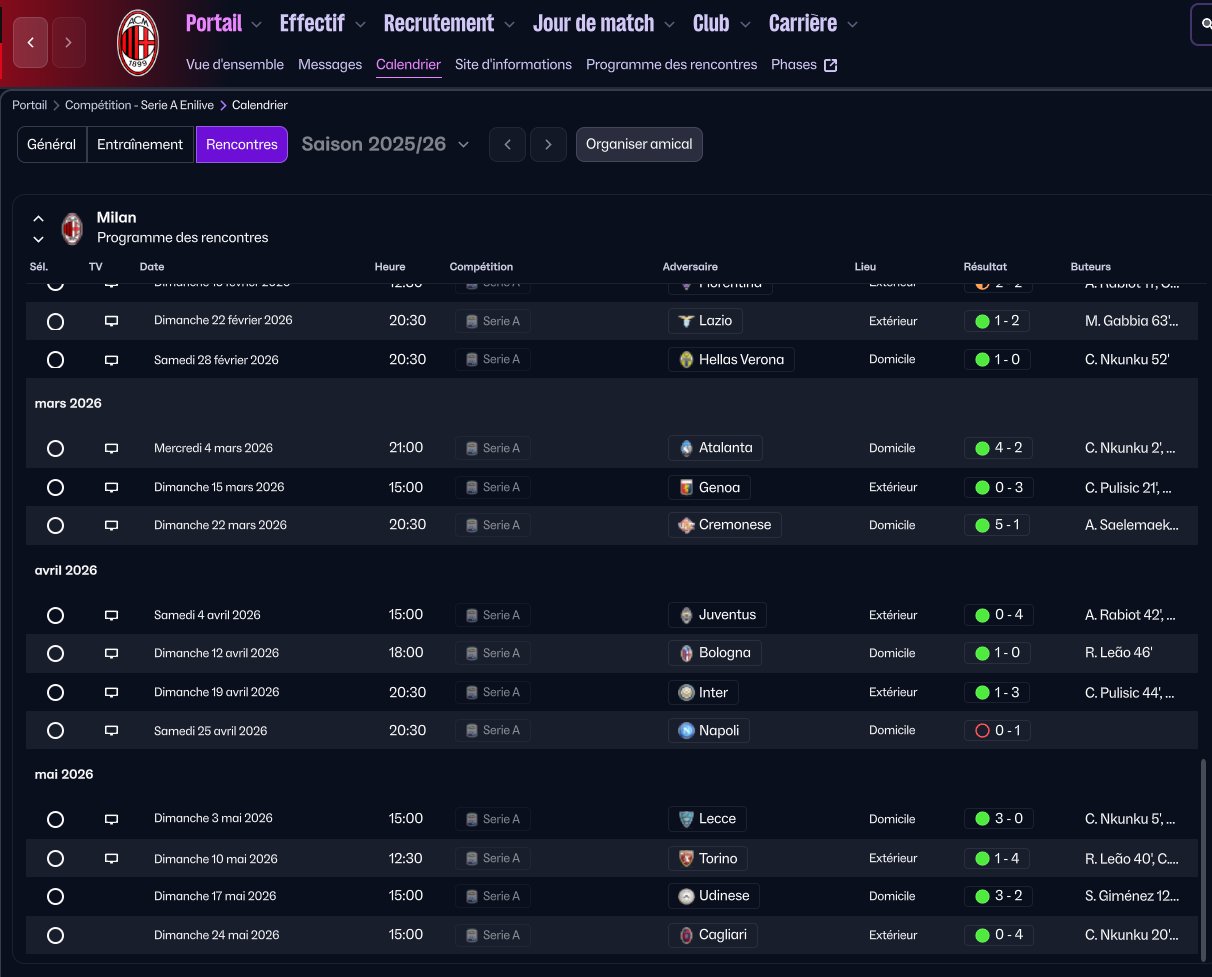The height and width of the screenshot is (977, 1212).
Task: Go to previous season with the left arrow
Action: coord(507,144)
